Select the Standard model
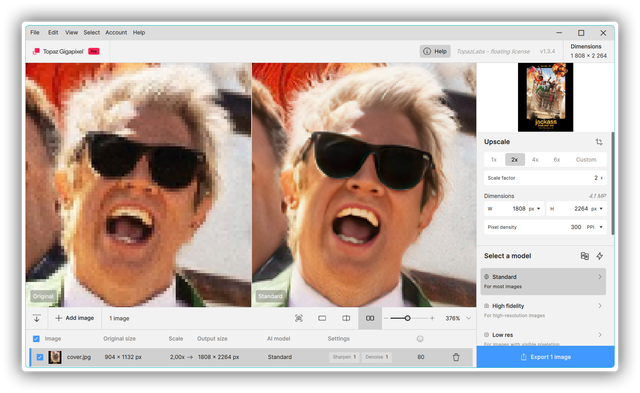Image resolution: width=640 pixels, height=393 pixels. (x=543, y=281)
